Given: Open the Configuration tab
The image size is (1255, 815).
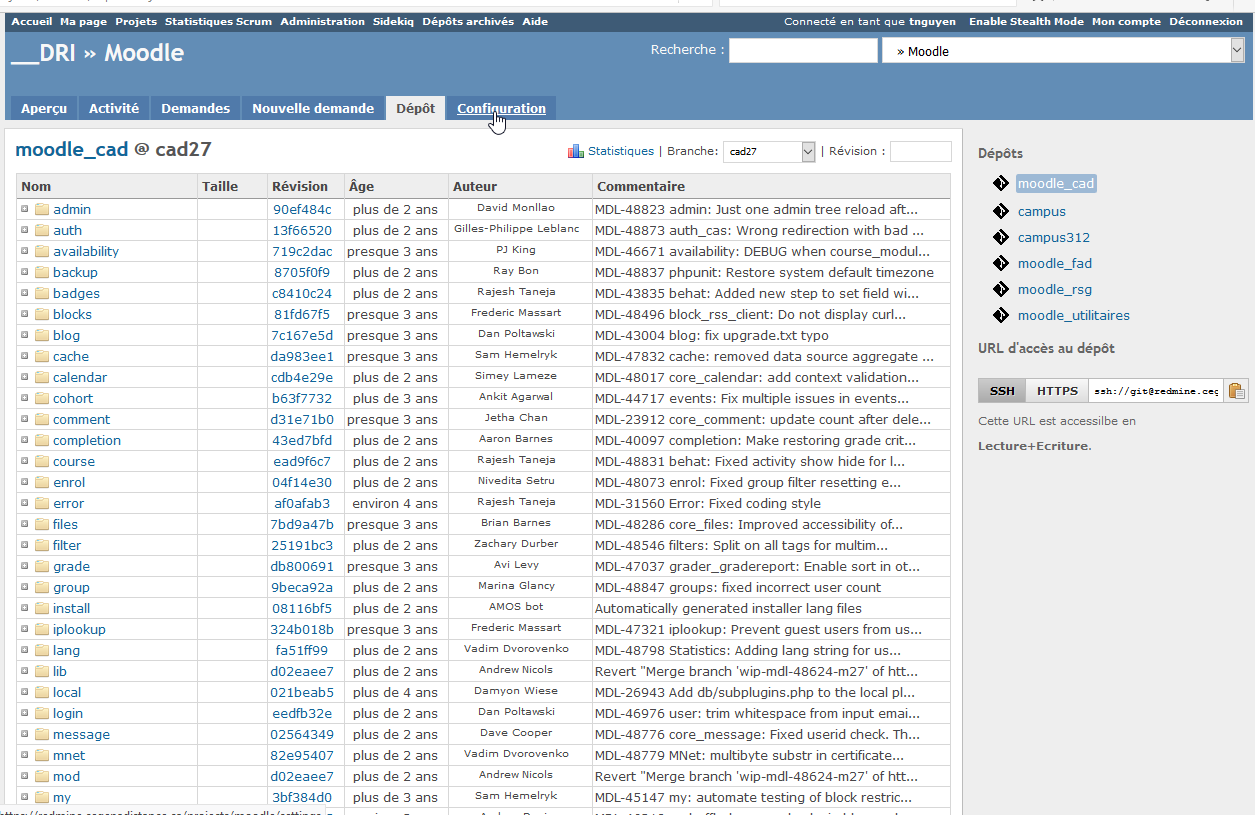Looking at the screenshot, I should click(501, 109).
